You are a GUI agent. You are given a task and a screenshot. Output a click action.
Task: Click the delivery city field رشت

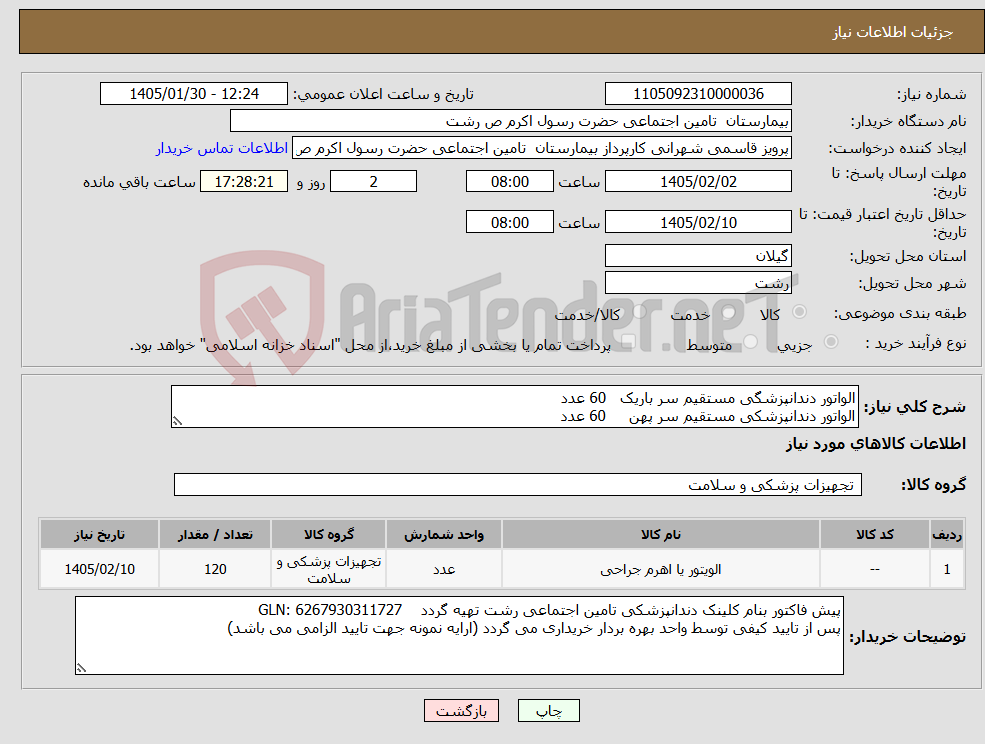pyautogui.click(x=698, y=283)
